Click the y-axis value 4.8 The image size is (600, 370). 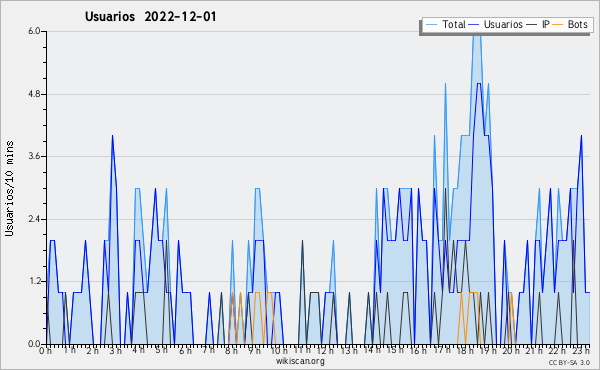tap(34, 94)
